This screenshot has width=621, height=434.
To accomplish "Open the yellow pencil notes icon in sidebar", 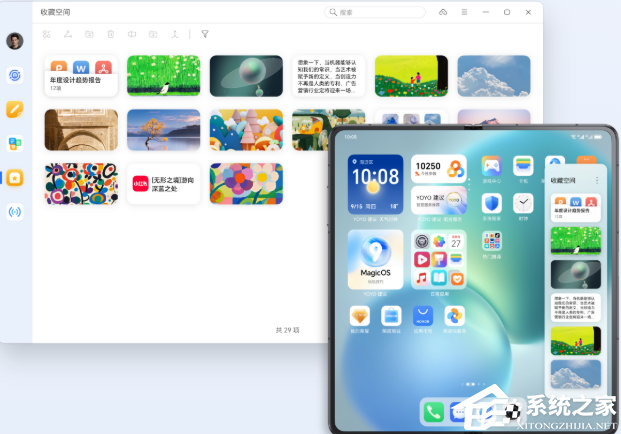I will point(15,109).
